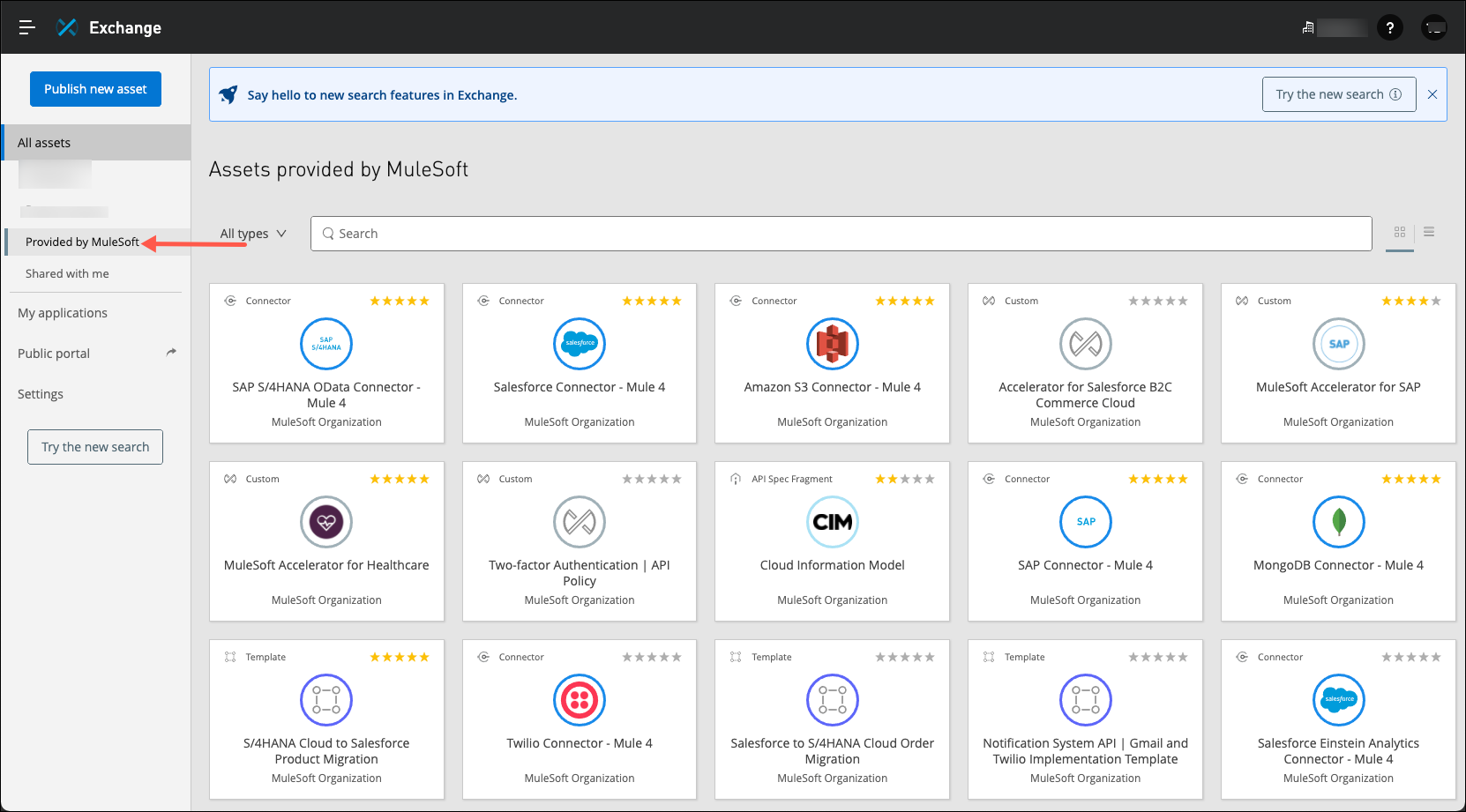Click MuleSoft Accelerator for Healthcare title

(326, 565)
